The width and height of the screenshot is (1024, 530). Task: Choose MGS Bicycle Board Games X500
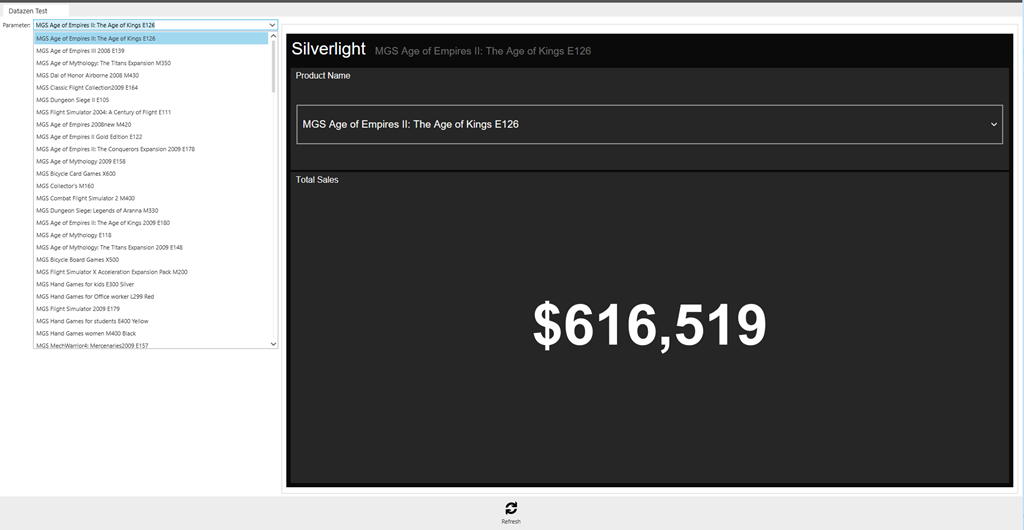point(77,260)
